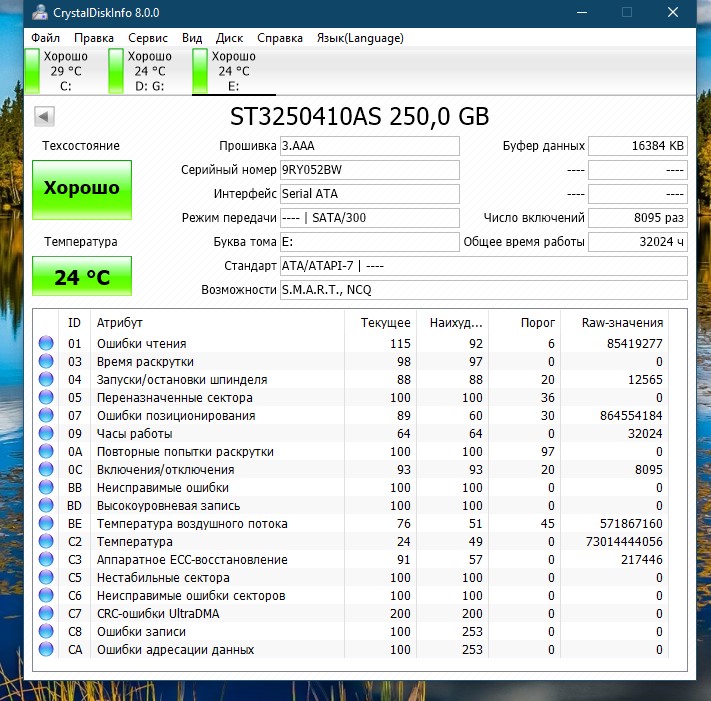This screenshot has height=701, width=711.
Task: Click status circle for Температура воздушного потока
Action: 46,523
